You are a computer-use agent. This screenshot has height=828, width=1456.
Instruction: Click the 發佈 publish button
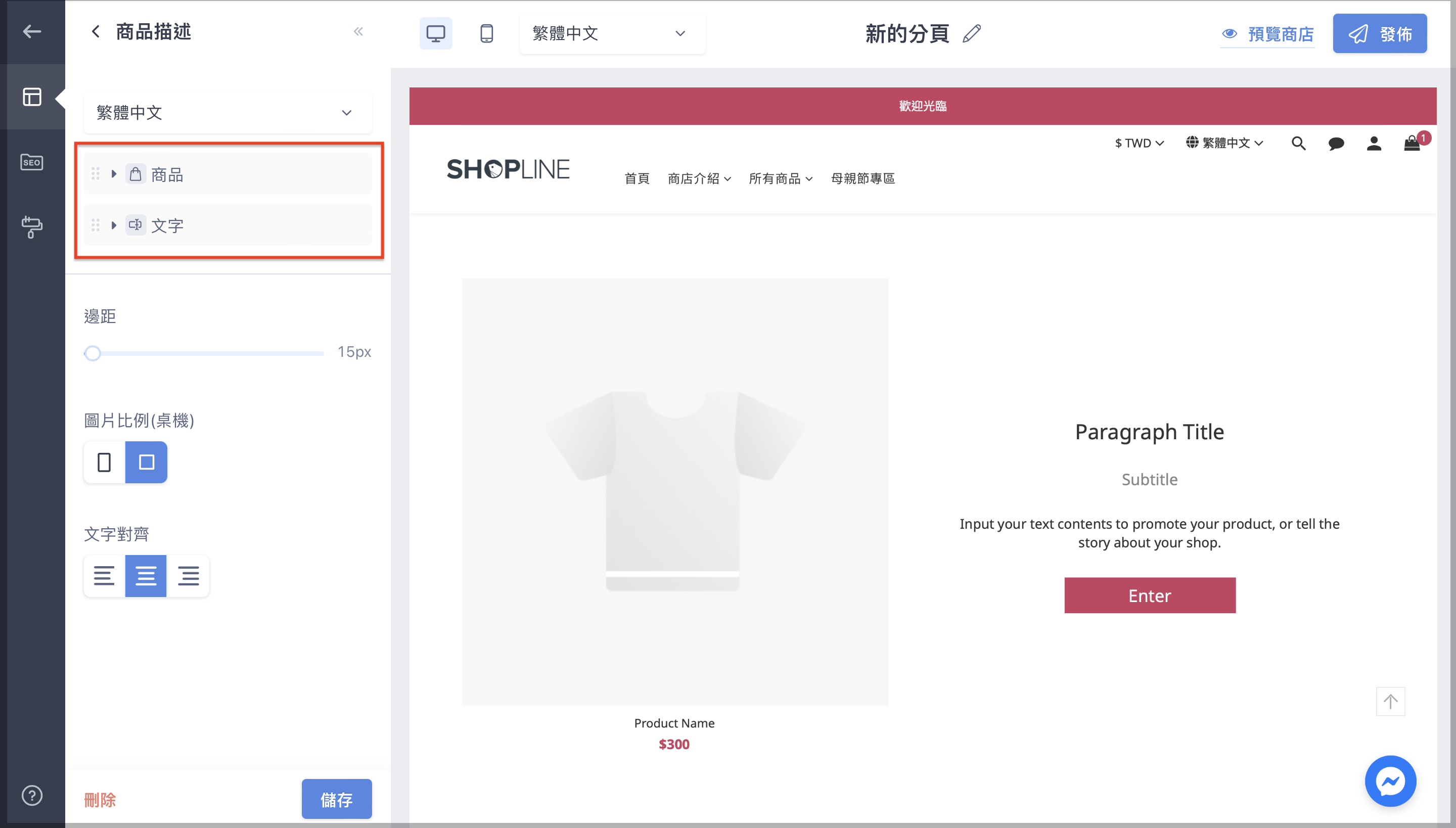1380,33
